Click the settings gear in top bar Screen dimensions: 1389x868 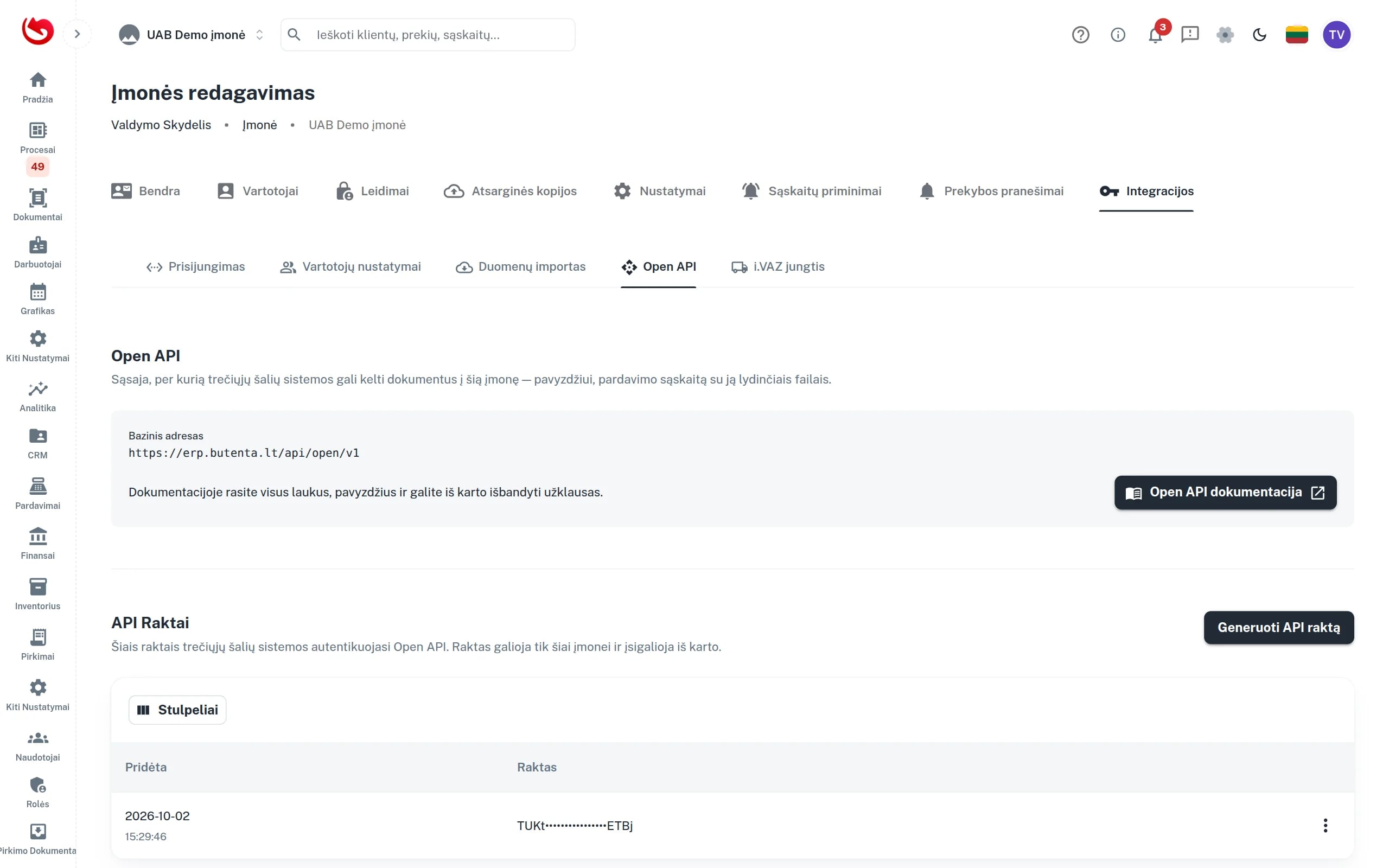click(1225, 34)
